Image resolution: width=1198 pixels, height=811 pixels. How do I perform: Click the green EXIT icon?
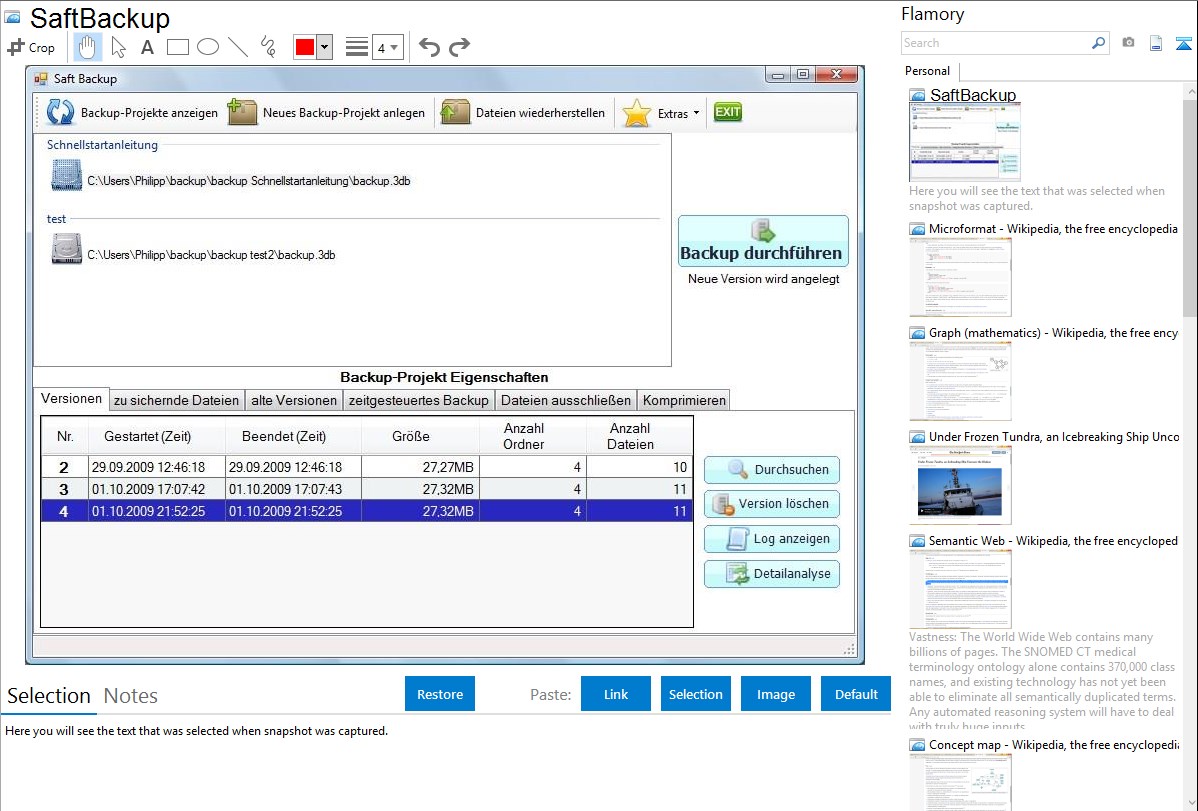[x=727, y=112]
